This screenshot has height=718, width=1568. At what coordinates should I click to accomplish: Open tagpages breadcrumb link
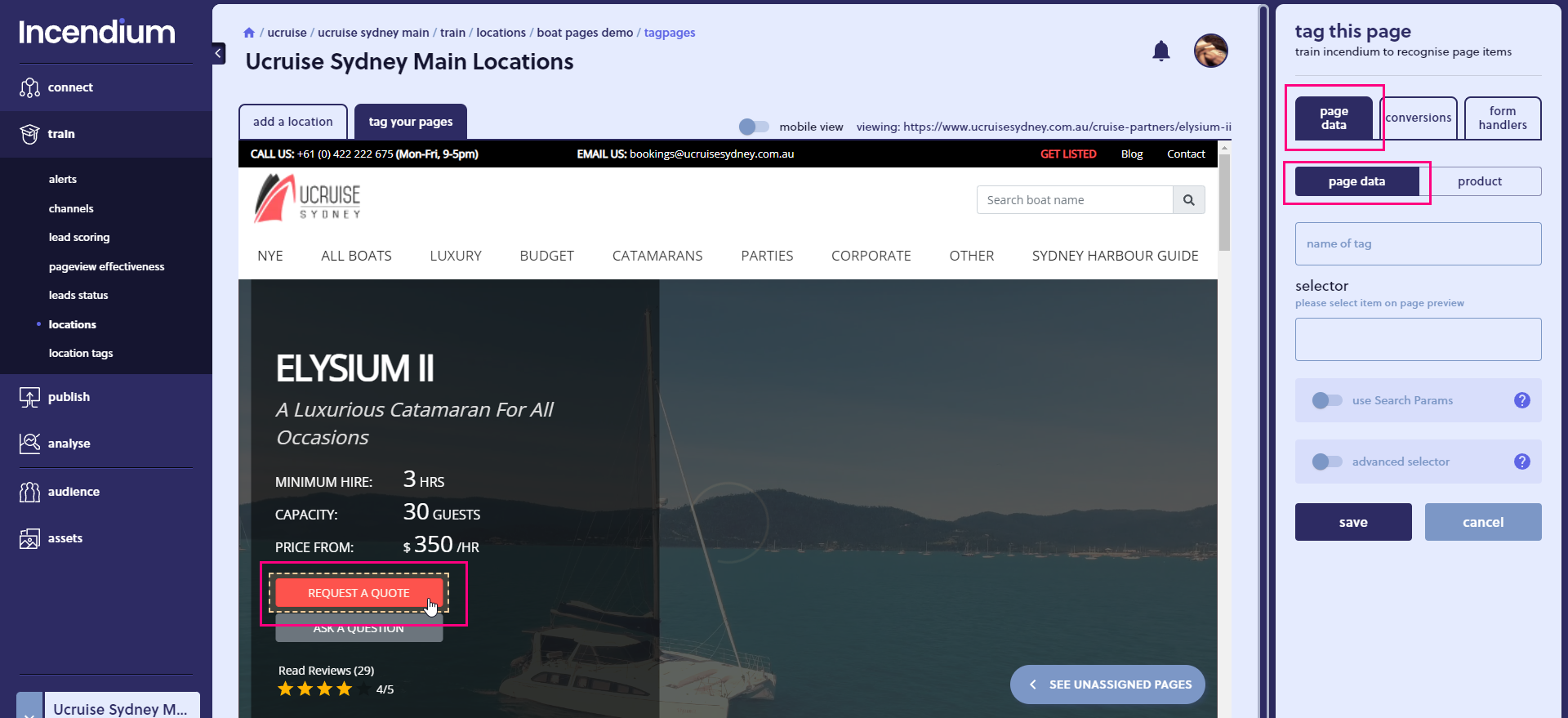(670, 33)
